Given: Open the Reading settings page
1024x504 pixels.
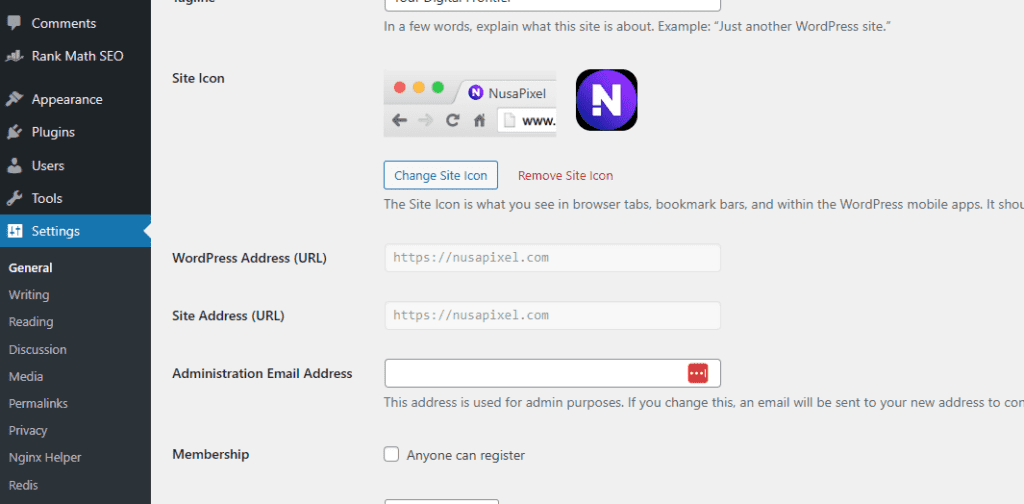Looking at the screenshot, I should coord(31,322).
